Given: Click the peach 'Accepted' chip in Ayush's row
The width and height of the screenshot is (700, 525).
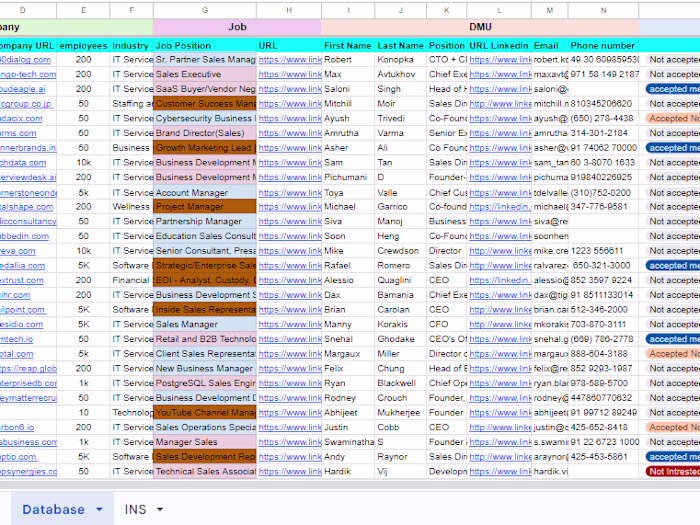Looking at the screenshot, I should coord(672,118).
